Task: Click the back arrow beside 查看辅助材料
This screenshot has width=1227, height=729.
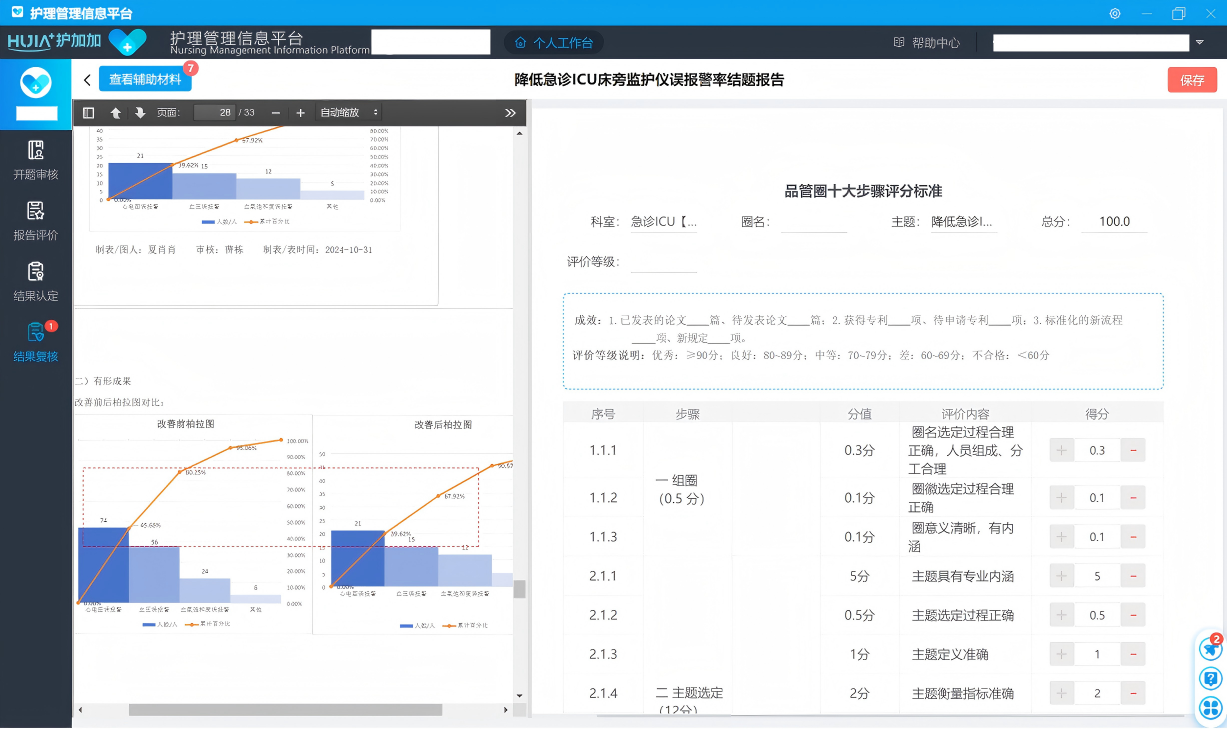Action: click(x=87, y=80)
